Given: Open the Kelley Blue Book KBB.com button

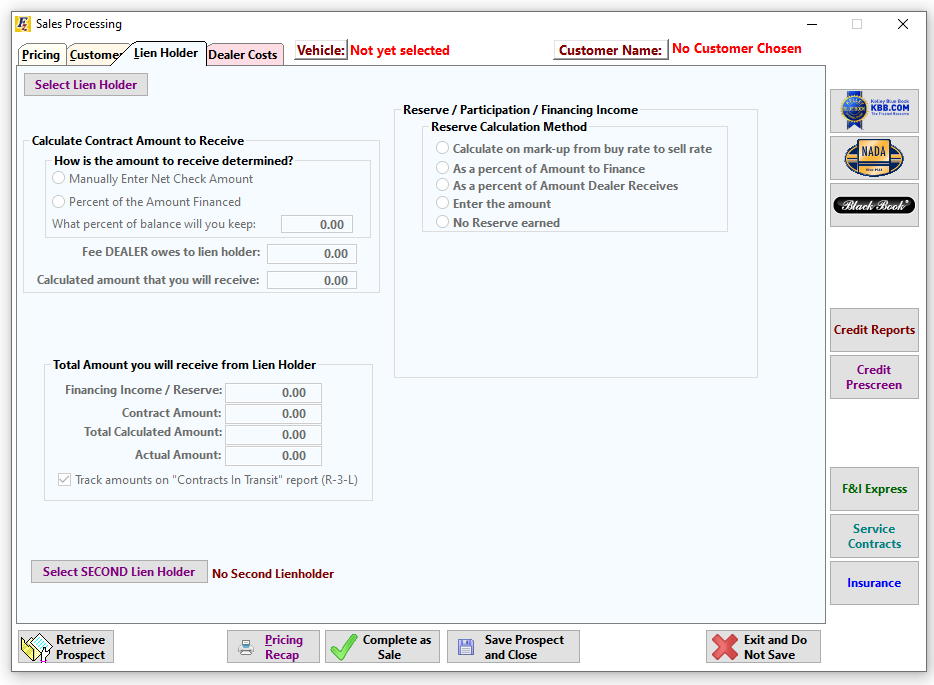Looking at the screenshot, I should pos(874,111).
